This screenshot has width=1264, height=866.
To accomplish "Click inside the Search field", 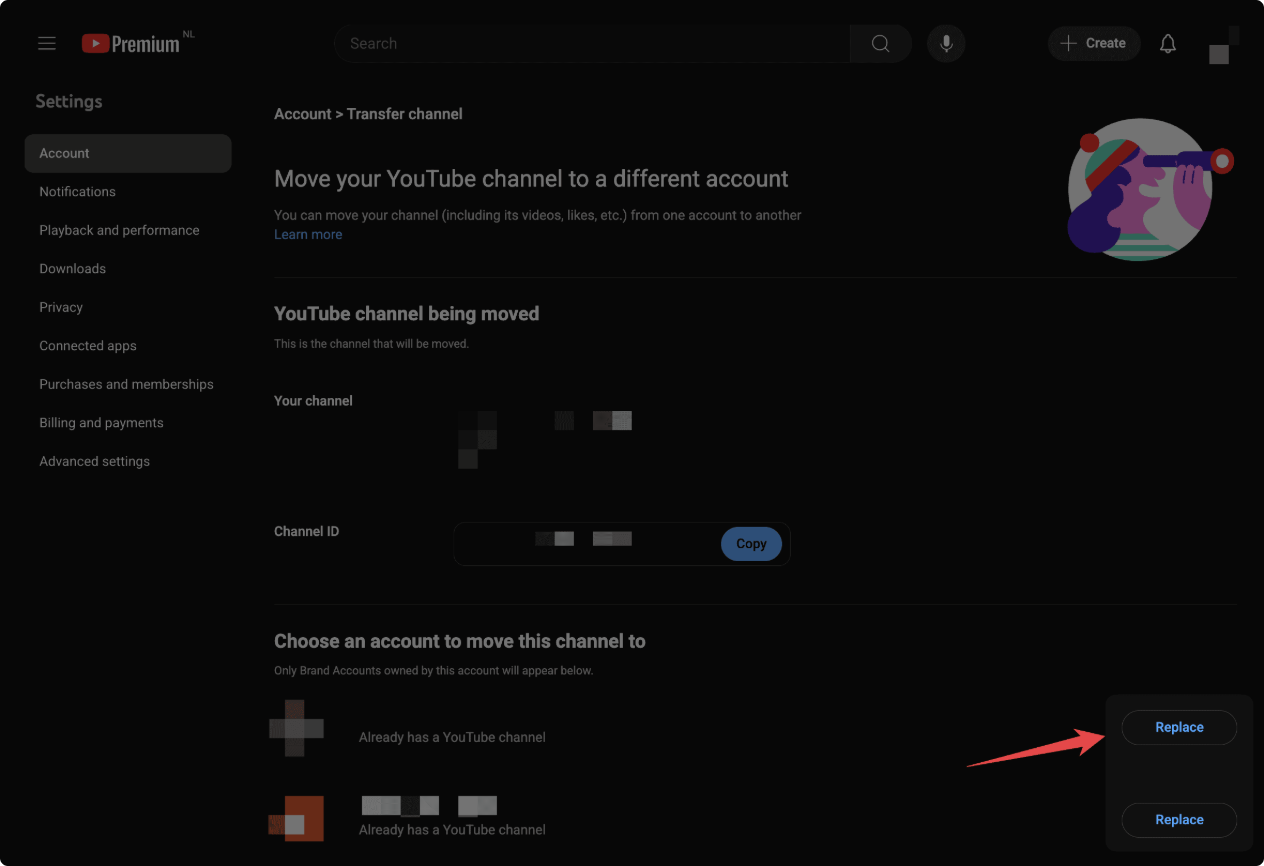I will point(590,44).
